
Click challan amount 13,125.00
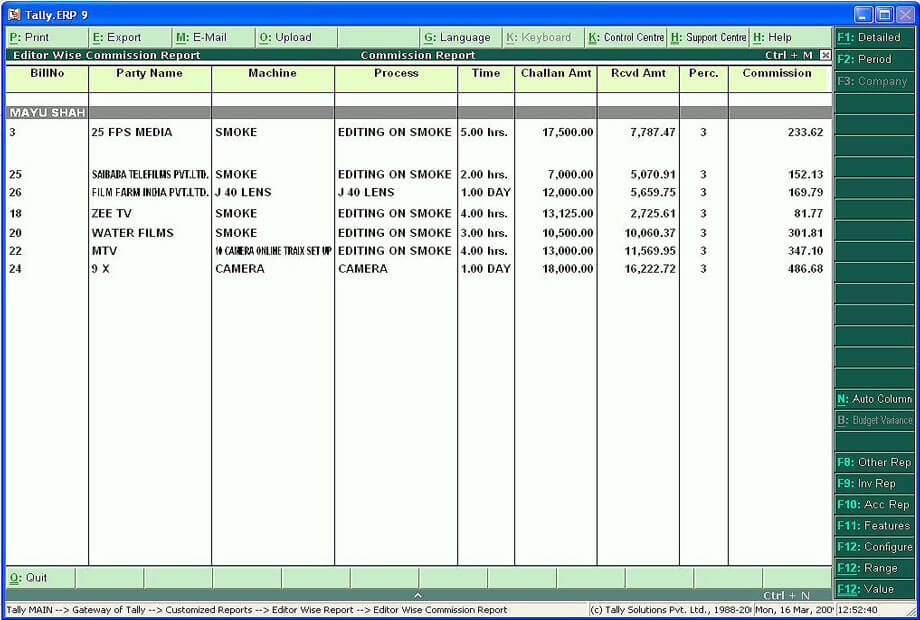click(x=567, y=214)
